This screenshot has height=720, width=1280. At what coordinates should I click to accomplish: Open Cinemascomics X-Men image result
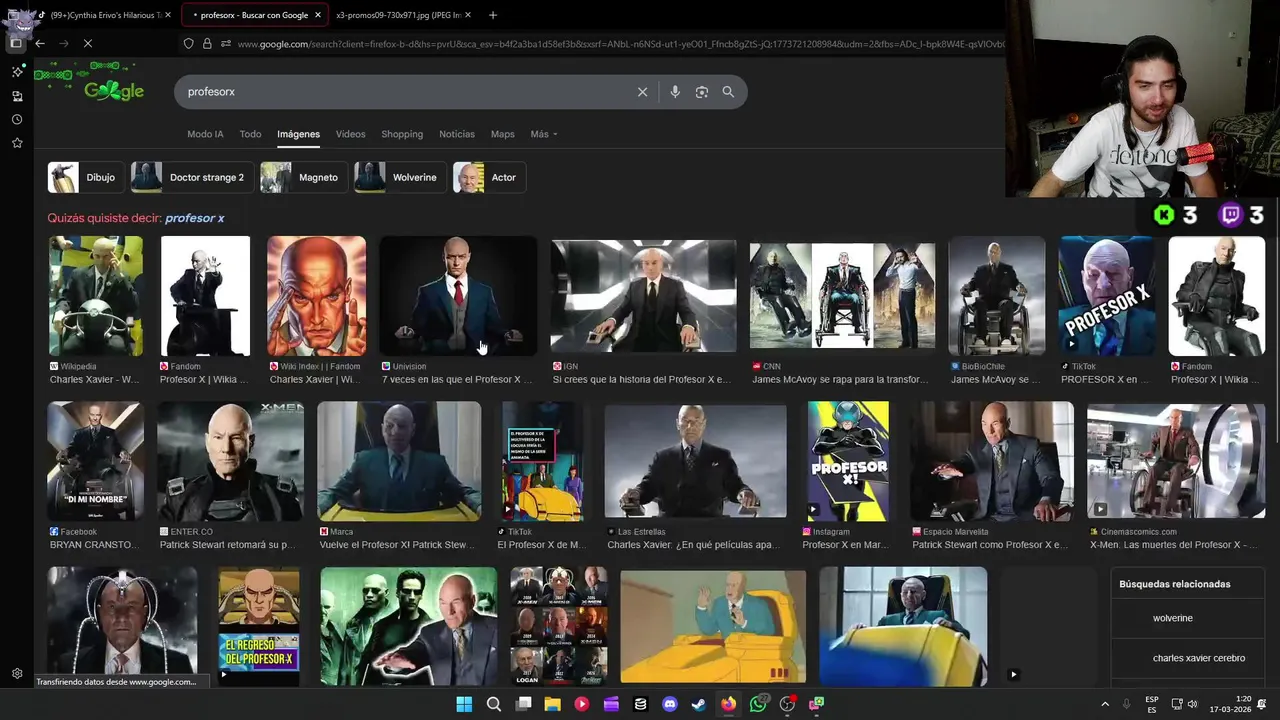point(1176,461)
